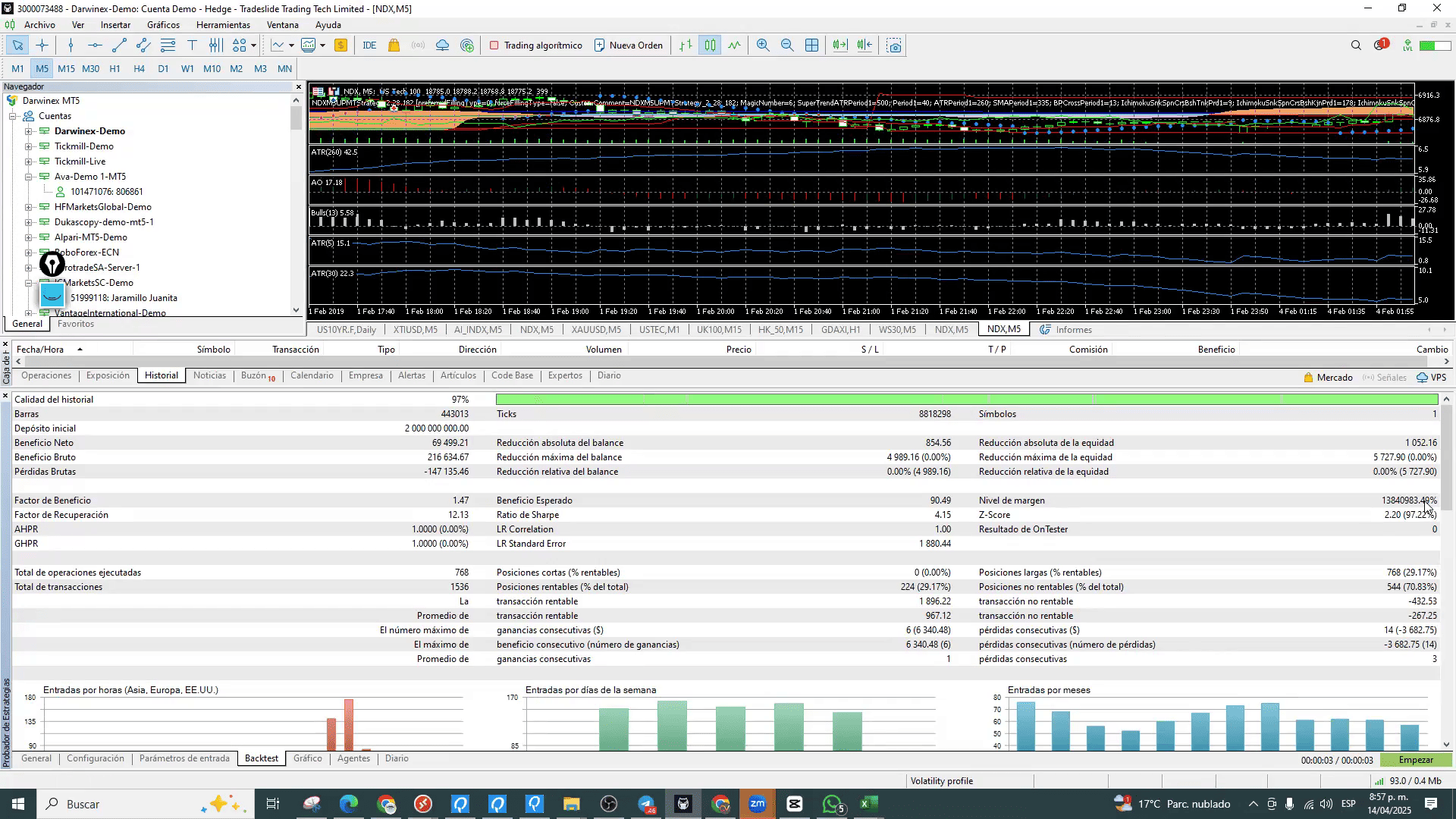Screen dimensions: 1456x819
Task: Switch chart to candlestick mode
Action: [x=710, y=45]
